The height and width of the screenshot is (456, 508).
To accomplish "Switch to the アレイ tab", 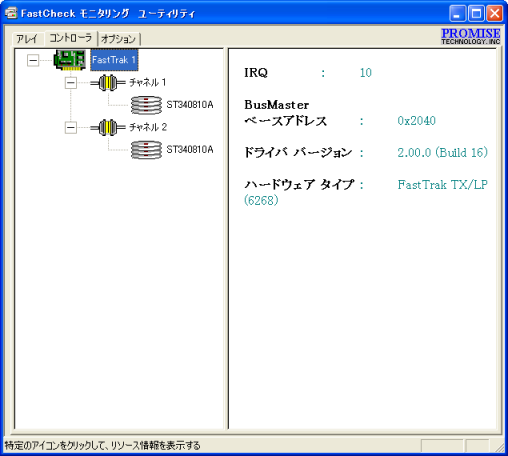I will [x=28, y=39].
